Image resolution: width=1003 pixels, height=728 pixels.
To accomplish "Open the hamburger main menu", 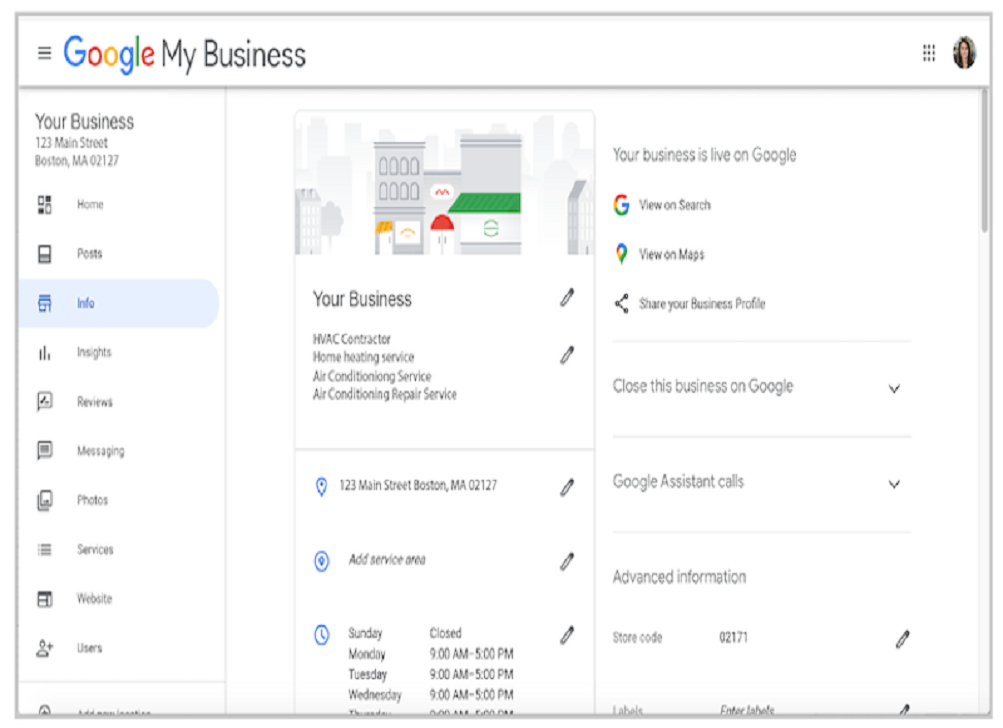I will (x=44, y=53).
